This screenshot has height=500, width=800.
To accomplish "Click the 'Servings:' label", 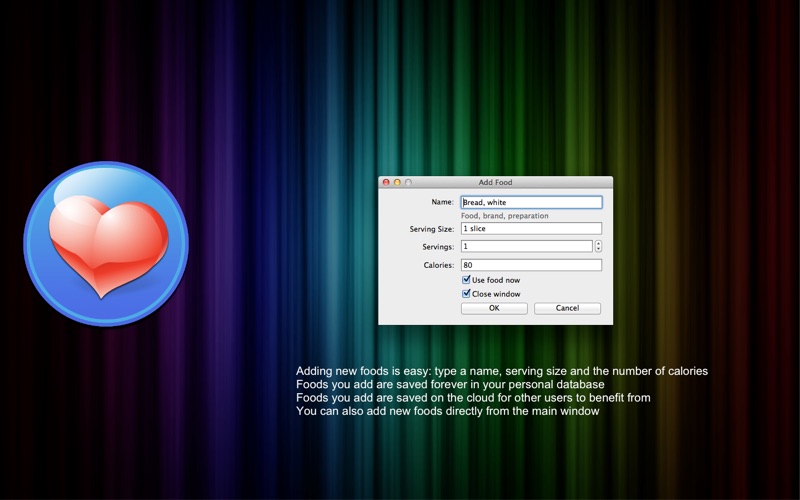I will tap(438, 247).
